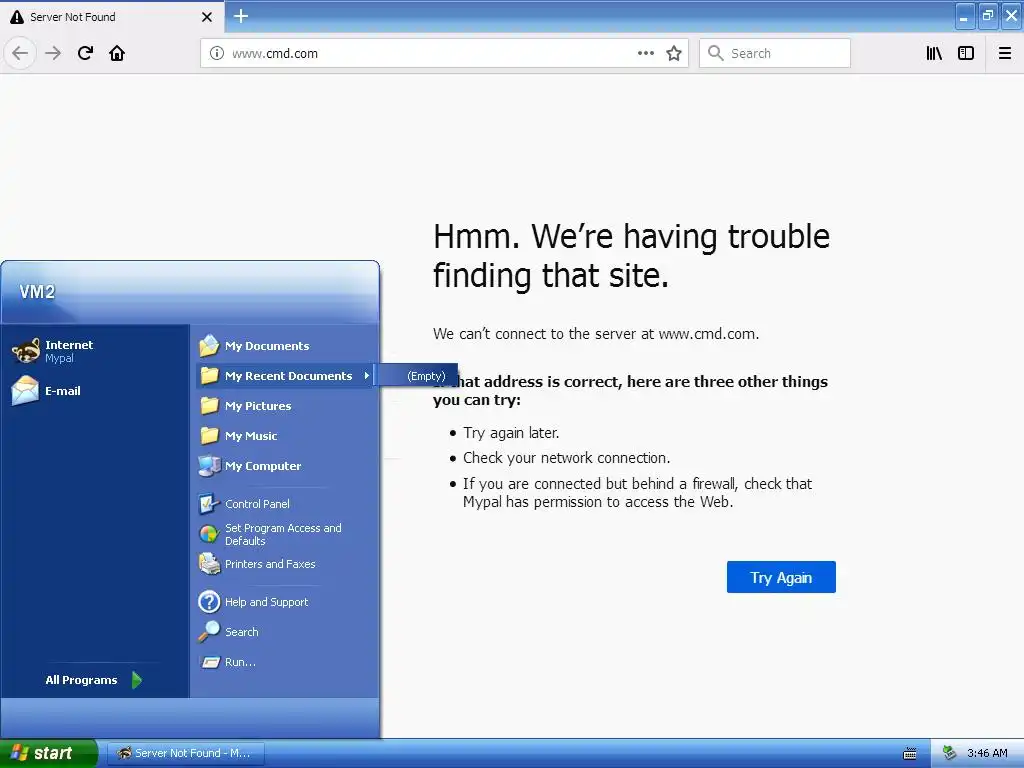Viewport: 1024px width, 768px height.
Task: Open page actions three-dot menu
Action: (645, 53)
